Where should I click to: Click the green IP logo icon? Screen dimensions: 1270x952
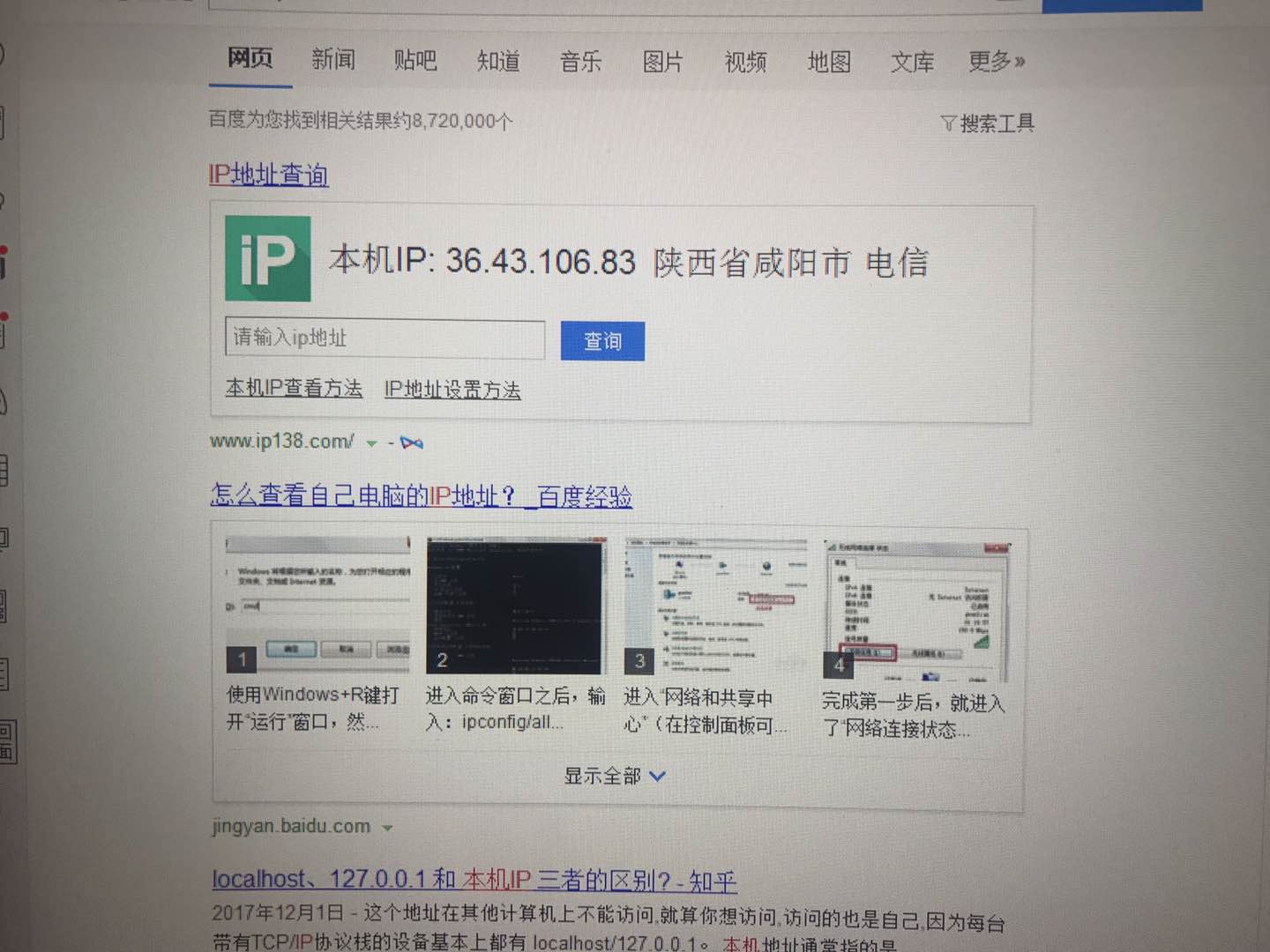[x=267, y=259]
